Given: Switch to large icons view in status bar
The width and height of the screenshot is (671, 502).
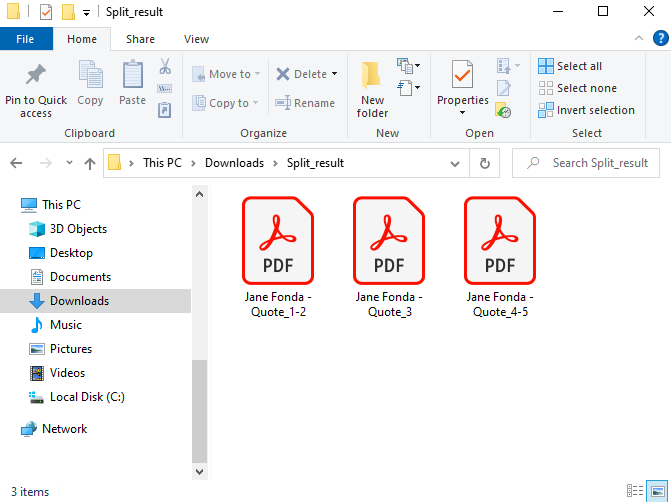Looking at the screenshot, I should point(657,491).
